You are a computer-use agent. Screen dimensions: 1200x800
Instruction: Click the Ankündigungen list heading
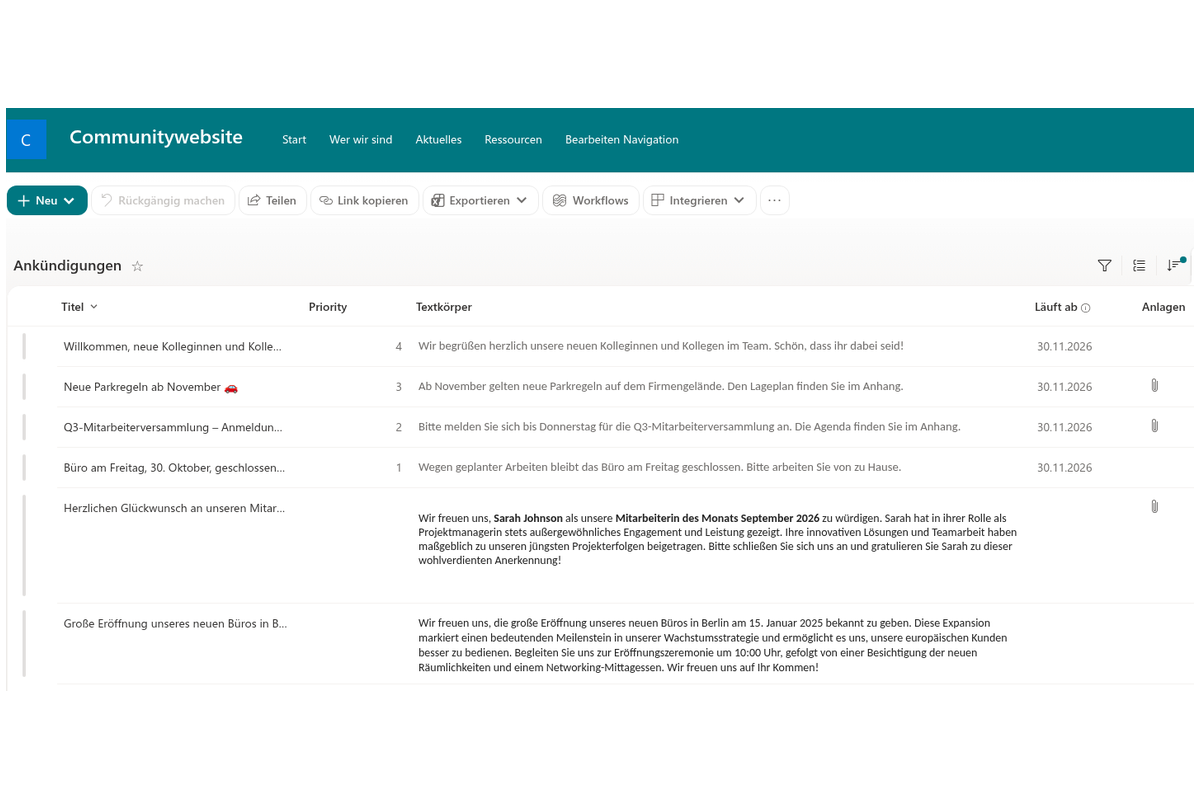coord(67,266)
